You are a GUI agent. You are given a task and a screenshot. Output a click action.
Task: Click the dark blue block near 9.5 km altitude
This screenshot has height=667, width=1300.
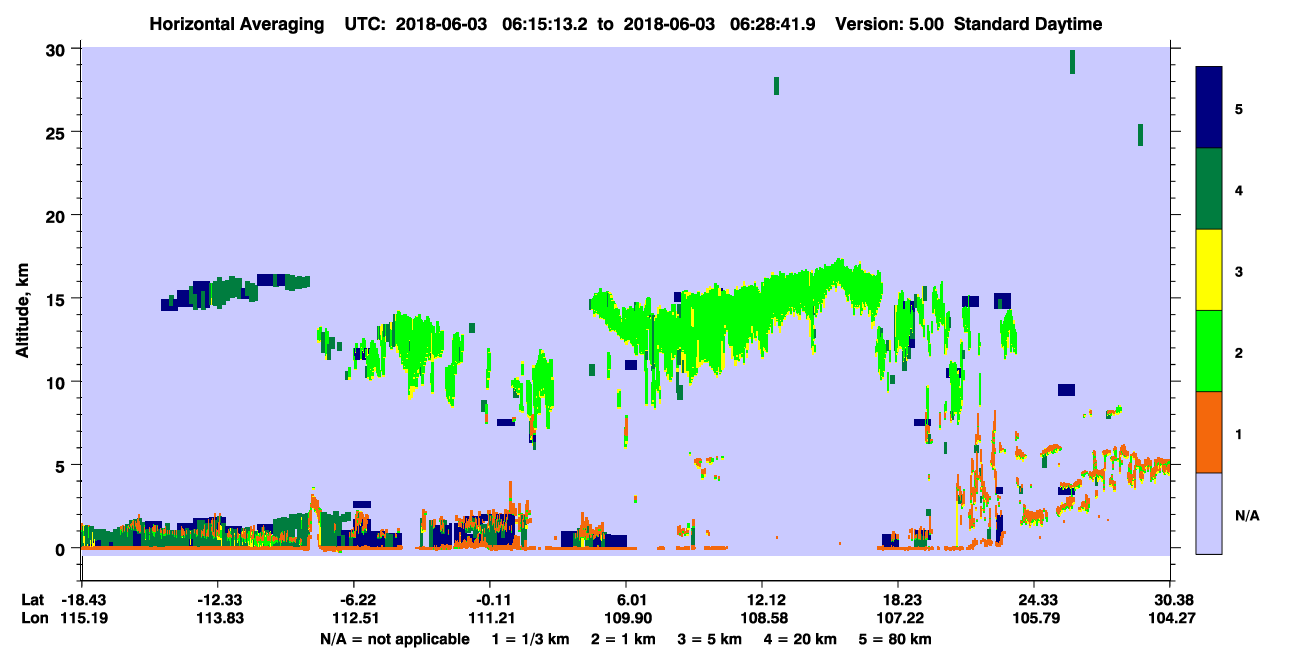[1066, 390]
